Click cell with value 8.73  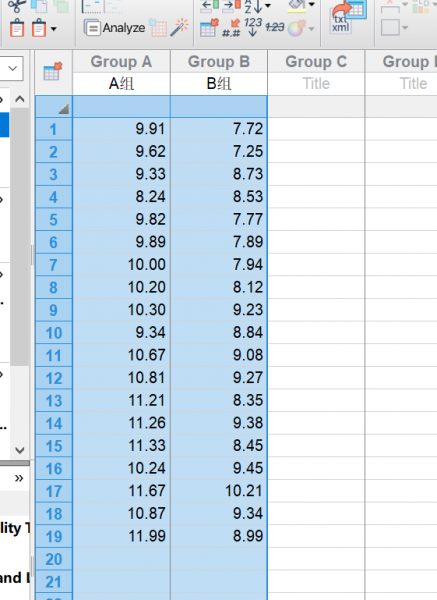coord(219,174)
